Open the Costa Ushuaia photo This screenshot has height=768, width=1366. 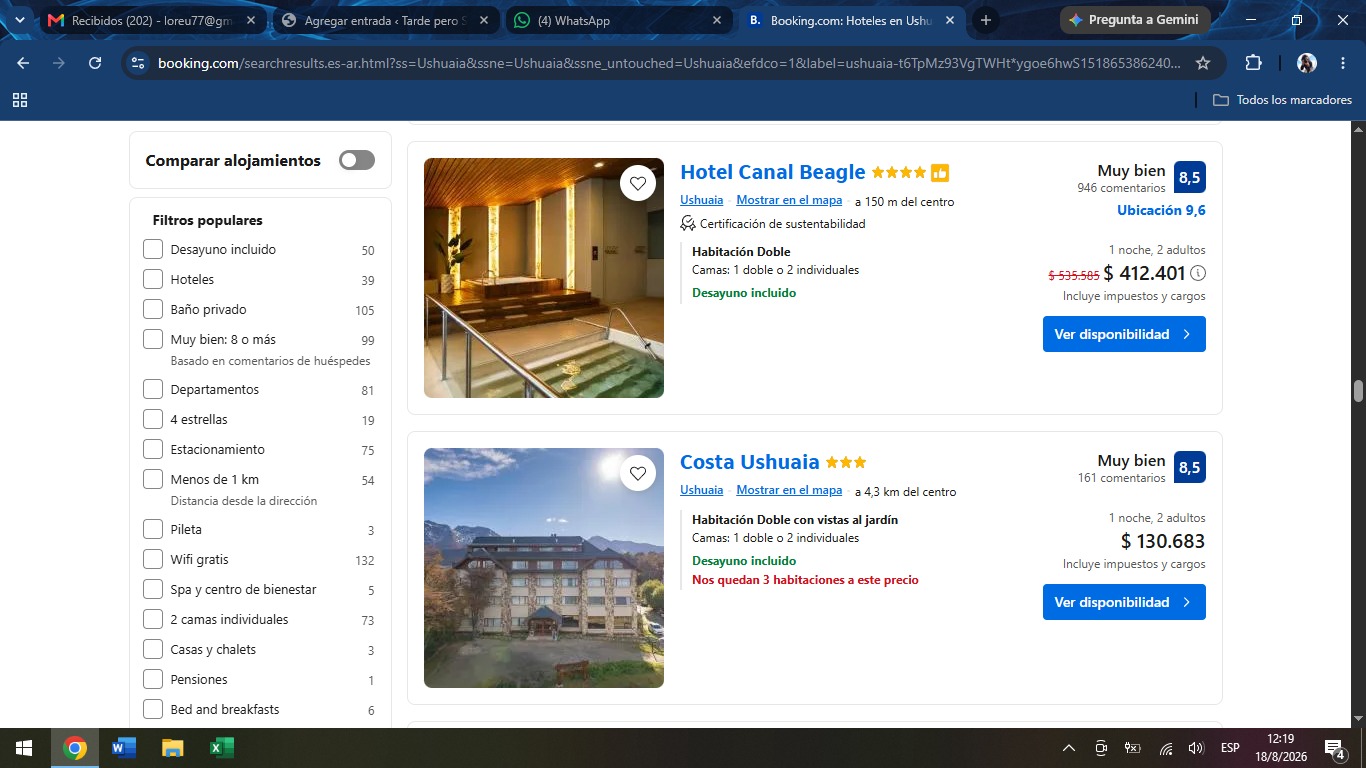(x=544, y=568)
